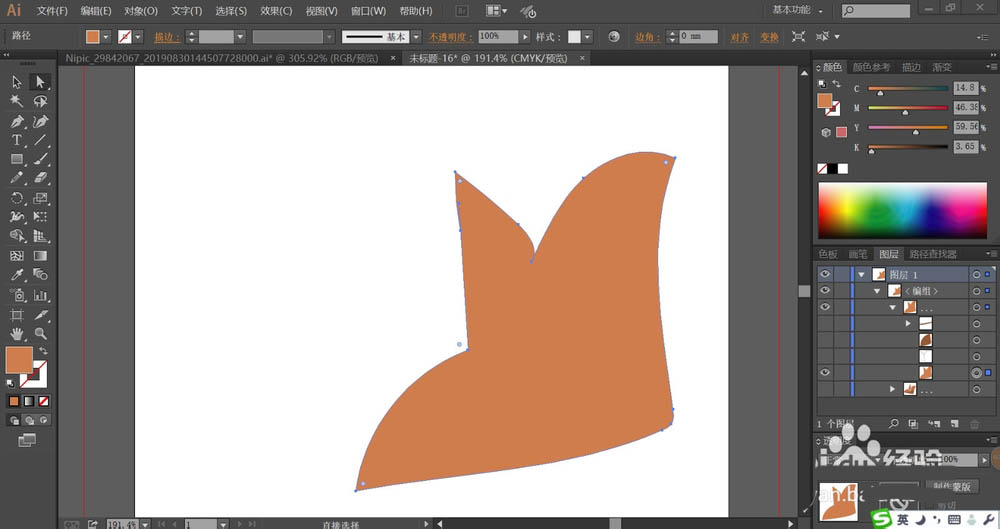Activate the Magic Wand tool
The image size is (1000, 529).
17,101
